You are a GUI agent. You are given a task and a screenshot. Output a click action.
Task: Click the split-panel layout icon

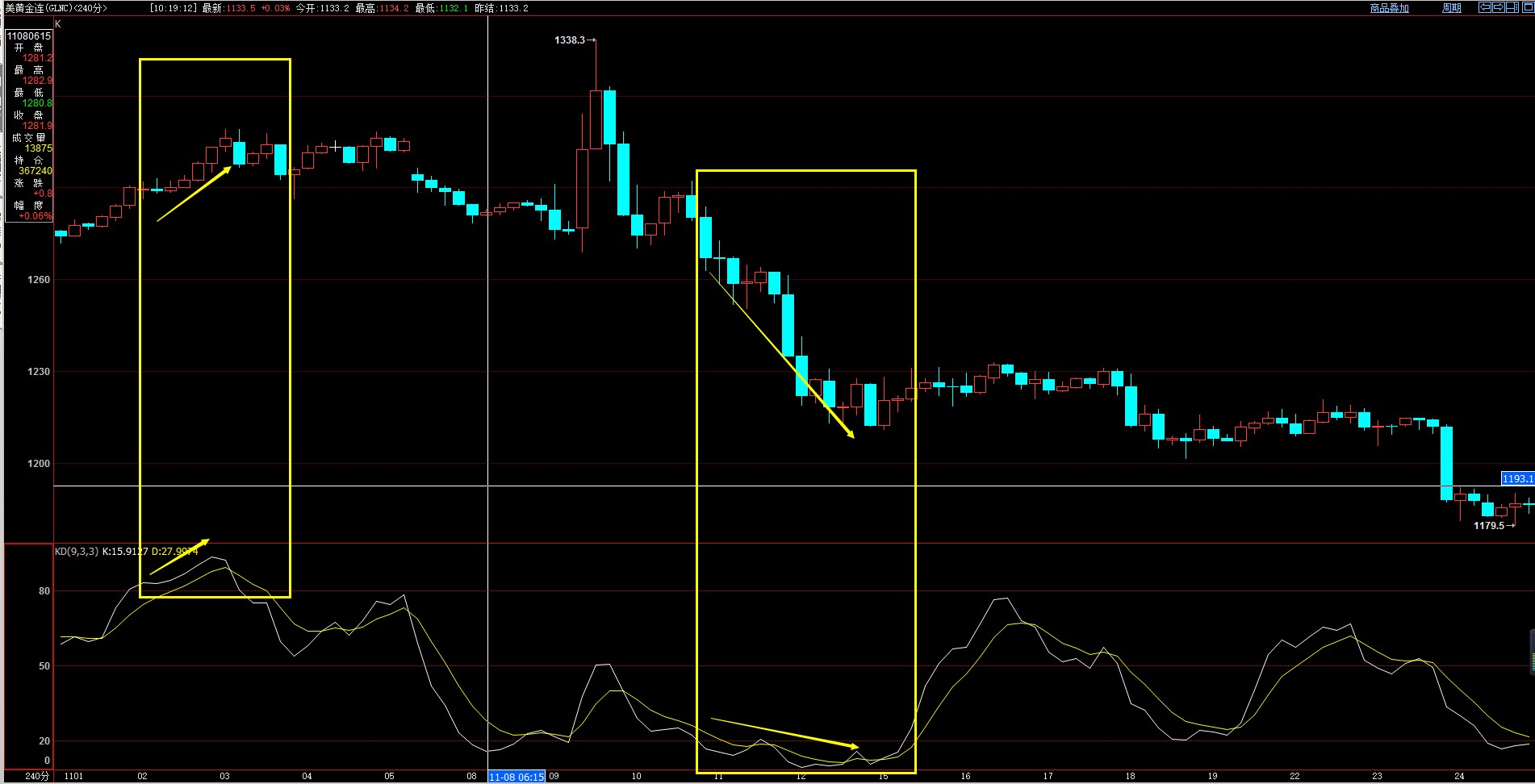(x=1512, y=7)
